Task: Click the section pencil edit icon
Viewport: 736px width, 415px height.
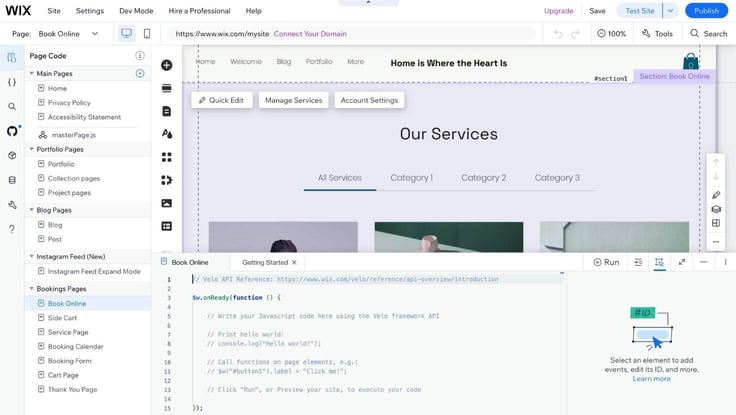Action: pyautogui.click(x=716, y=195)
